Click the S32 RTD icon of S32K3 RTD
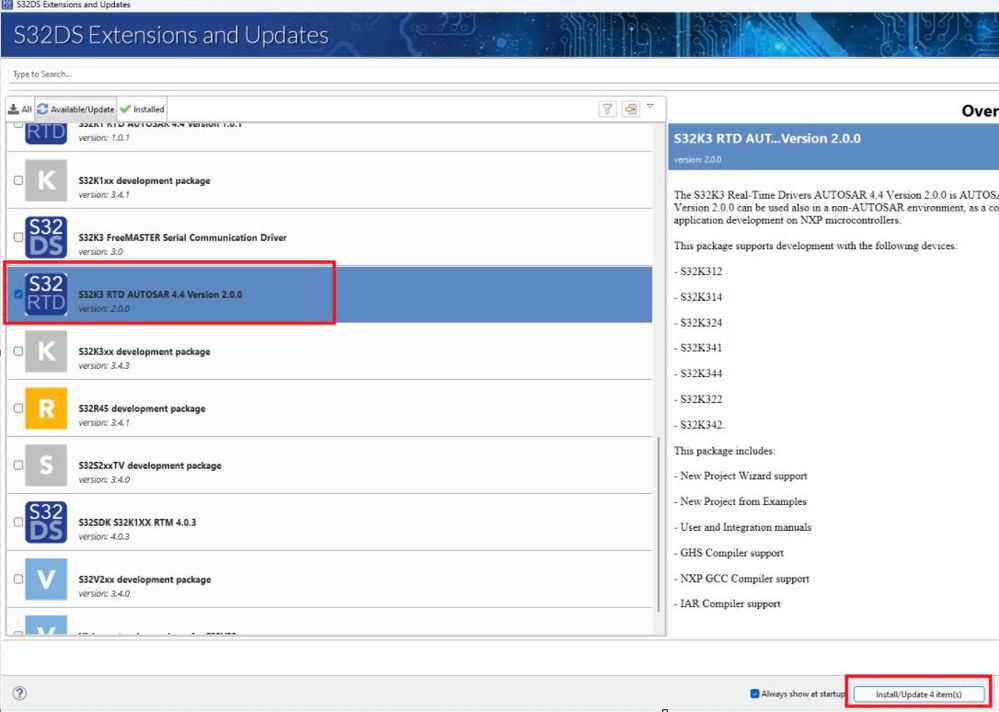Screen dimensions: 999x712 [x=46, y=294]
